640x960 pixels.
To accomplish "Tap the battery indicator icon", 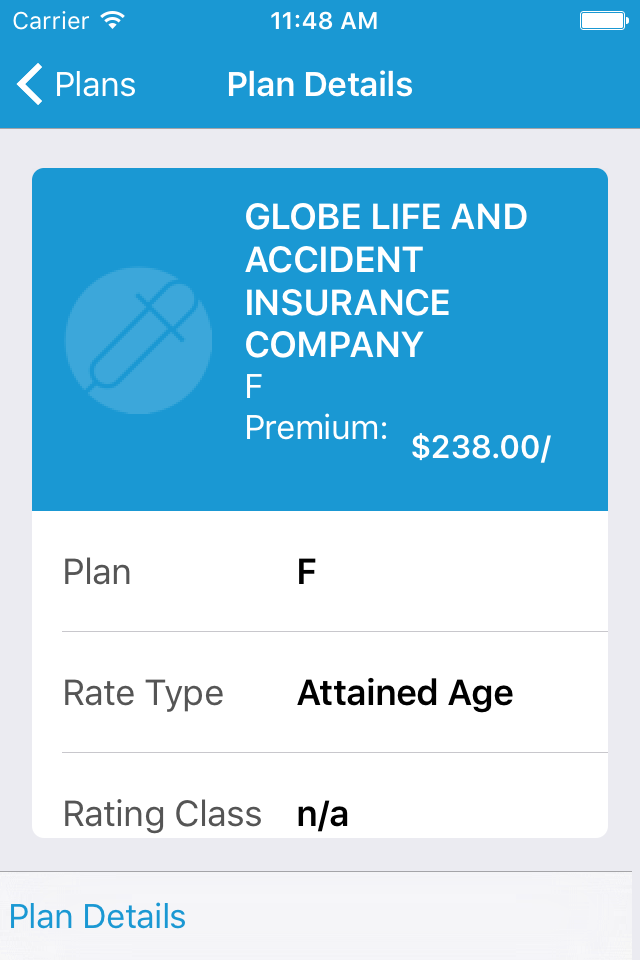I will 602,20.
